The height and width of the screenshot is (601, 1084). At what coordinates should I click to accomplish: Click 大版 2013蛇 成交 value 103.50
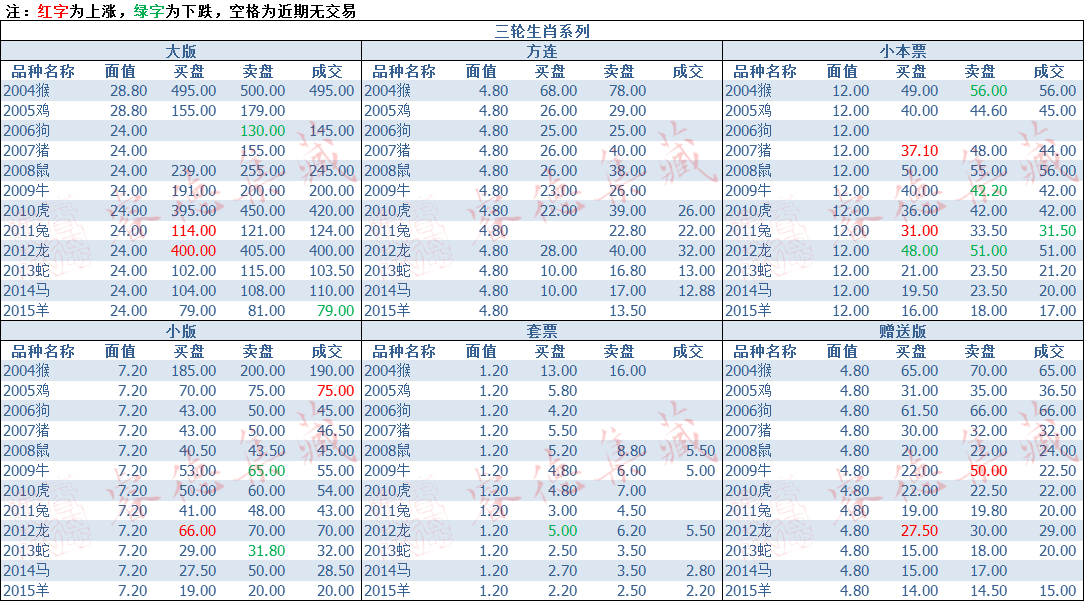point(332,271)
